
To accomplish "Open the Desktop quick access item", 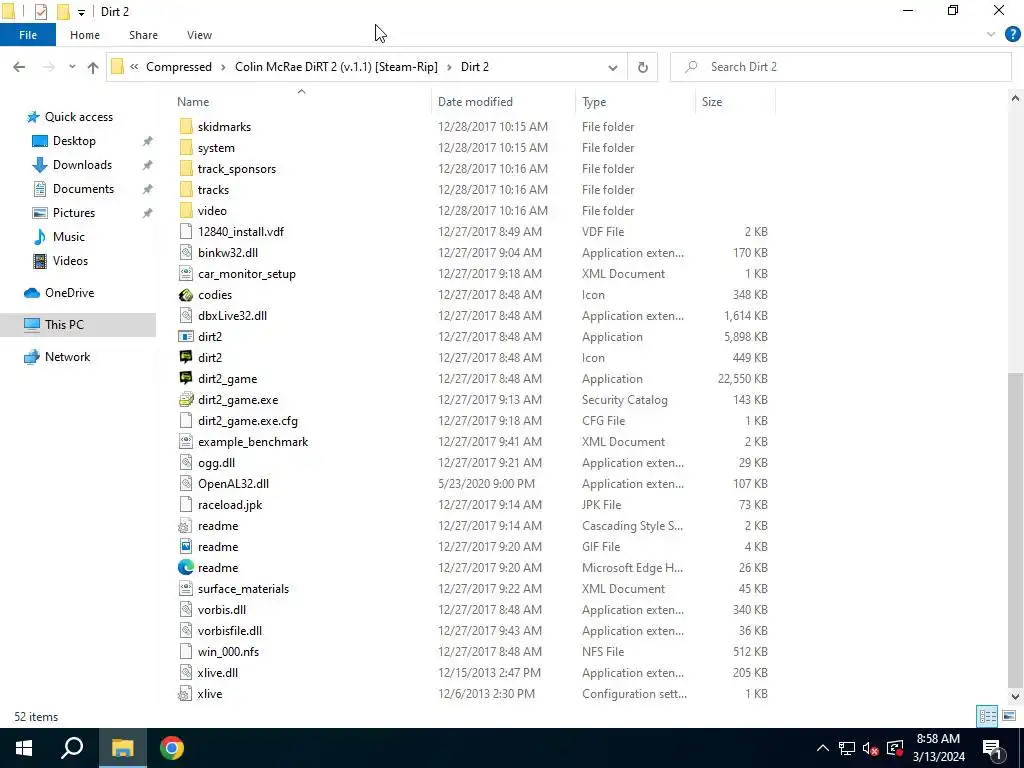I will tap(74, 141).
